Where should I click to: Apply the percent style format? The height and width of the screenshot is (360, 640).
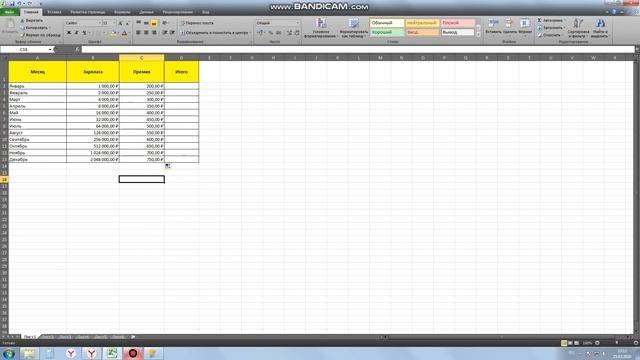(x=271, y=32)
